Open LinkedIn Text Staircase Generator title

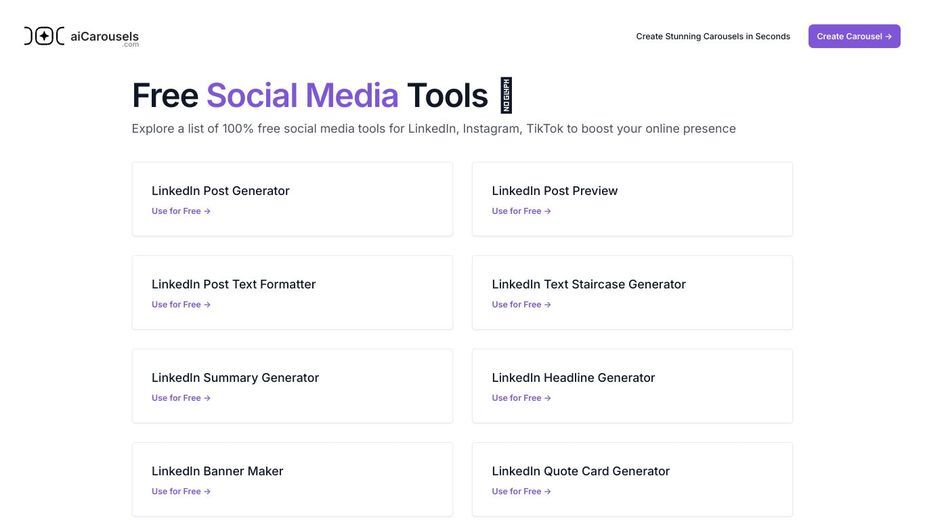(589, 284)
